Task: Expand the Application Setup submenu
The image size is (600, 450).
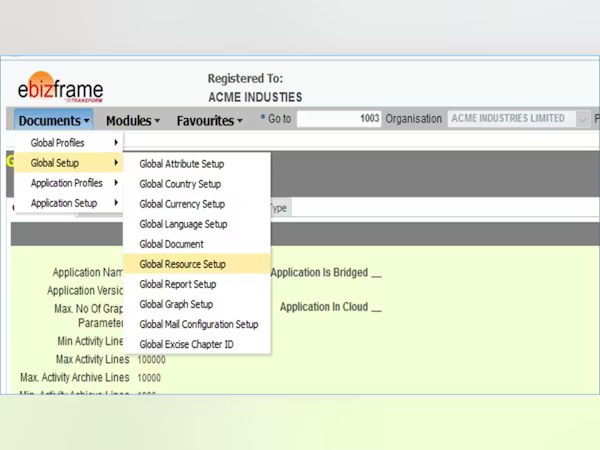Action: pyautogui.click(x=68, y=203)
